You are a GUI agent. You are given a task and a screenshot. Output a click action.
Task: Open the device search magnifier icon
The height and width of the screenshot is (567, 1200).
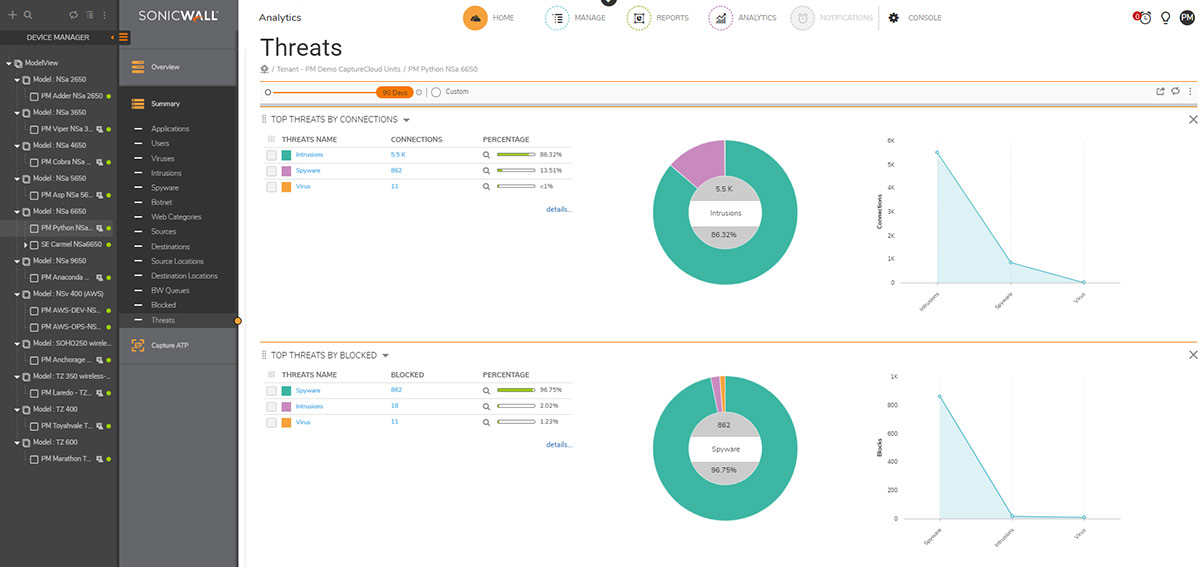click(x=28, y=15)
